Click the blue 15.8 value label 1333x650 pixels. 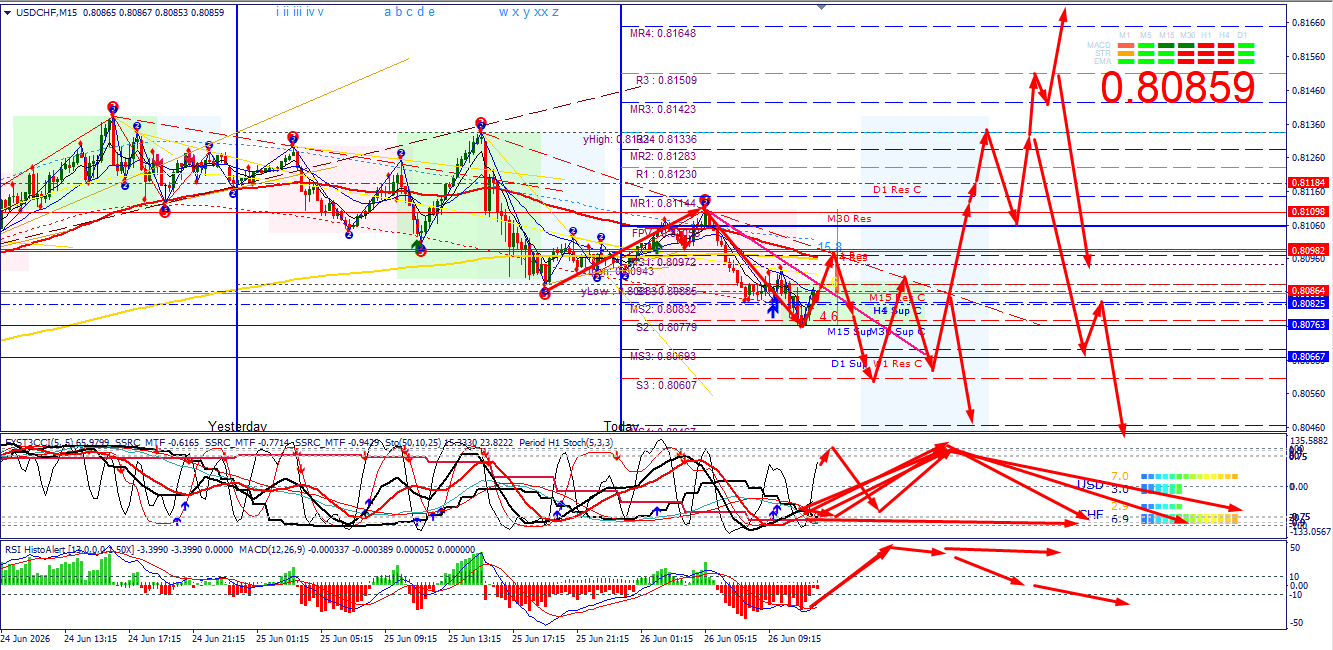[x=830, y=246]
